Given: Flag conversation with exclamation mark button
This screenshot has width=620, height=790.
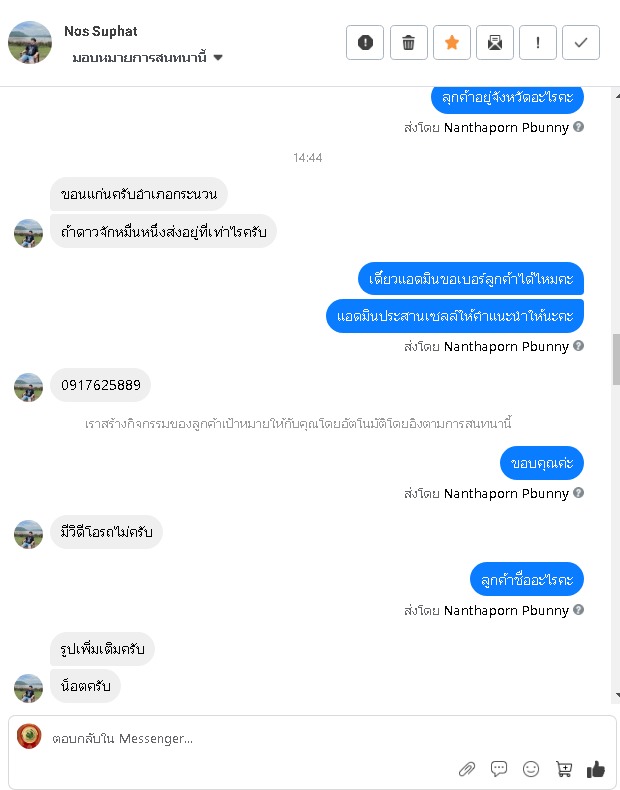Looking at the screenshot, I should coord(537,42).
